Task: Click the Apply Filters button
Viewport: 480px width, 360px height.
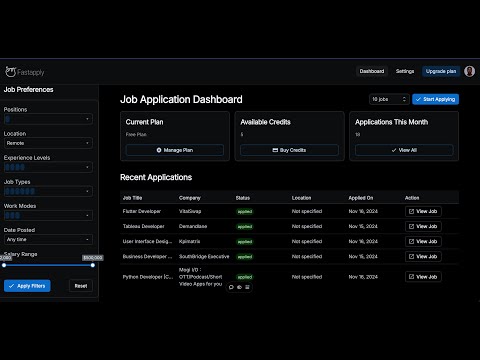Action: pos(27,286)
